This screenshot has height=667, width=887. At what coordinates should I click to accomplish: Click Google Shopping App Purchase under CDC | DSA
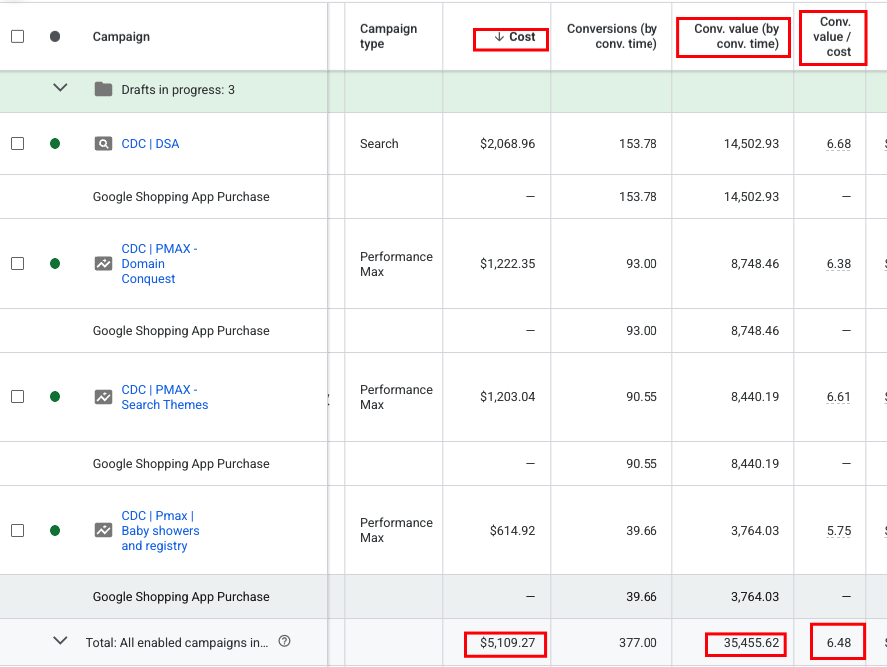point(181,197)
